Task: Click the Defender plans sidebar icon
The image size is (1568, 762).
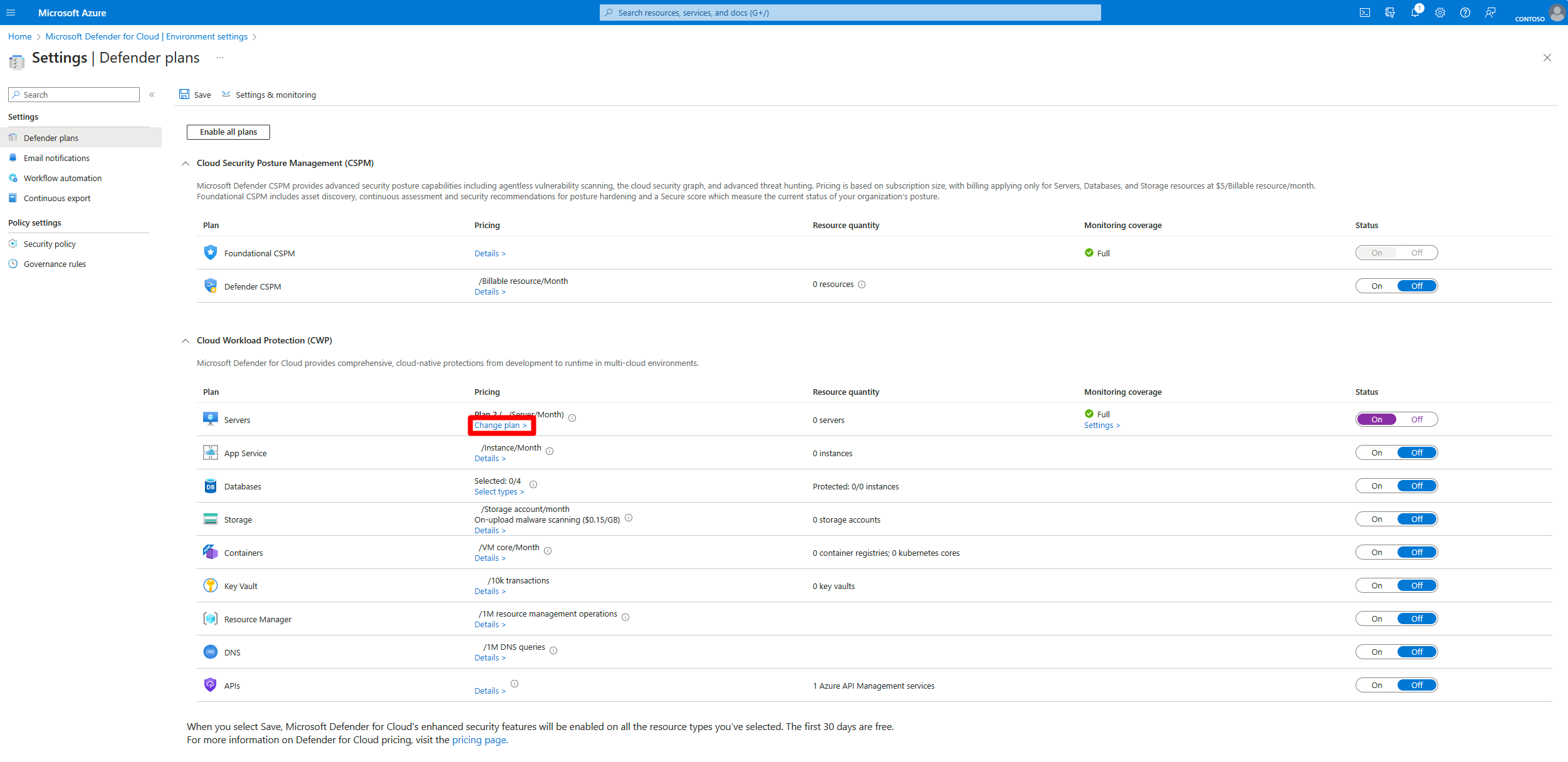Action: point(13,137)
